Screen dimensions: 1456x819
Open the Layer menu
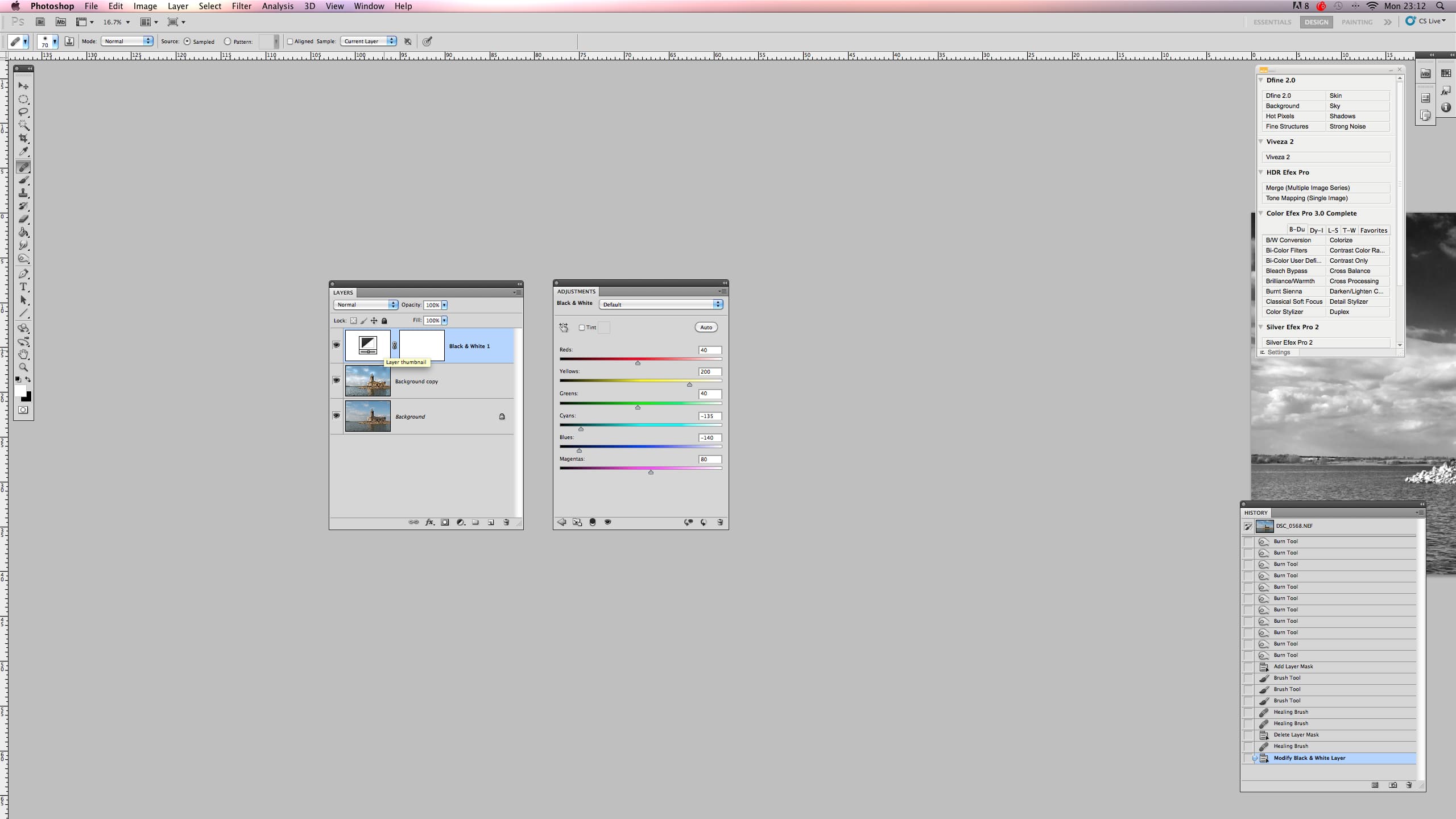(x=178, y=6)
